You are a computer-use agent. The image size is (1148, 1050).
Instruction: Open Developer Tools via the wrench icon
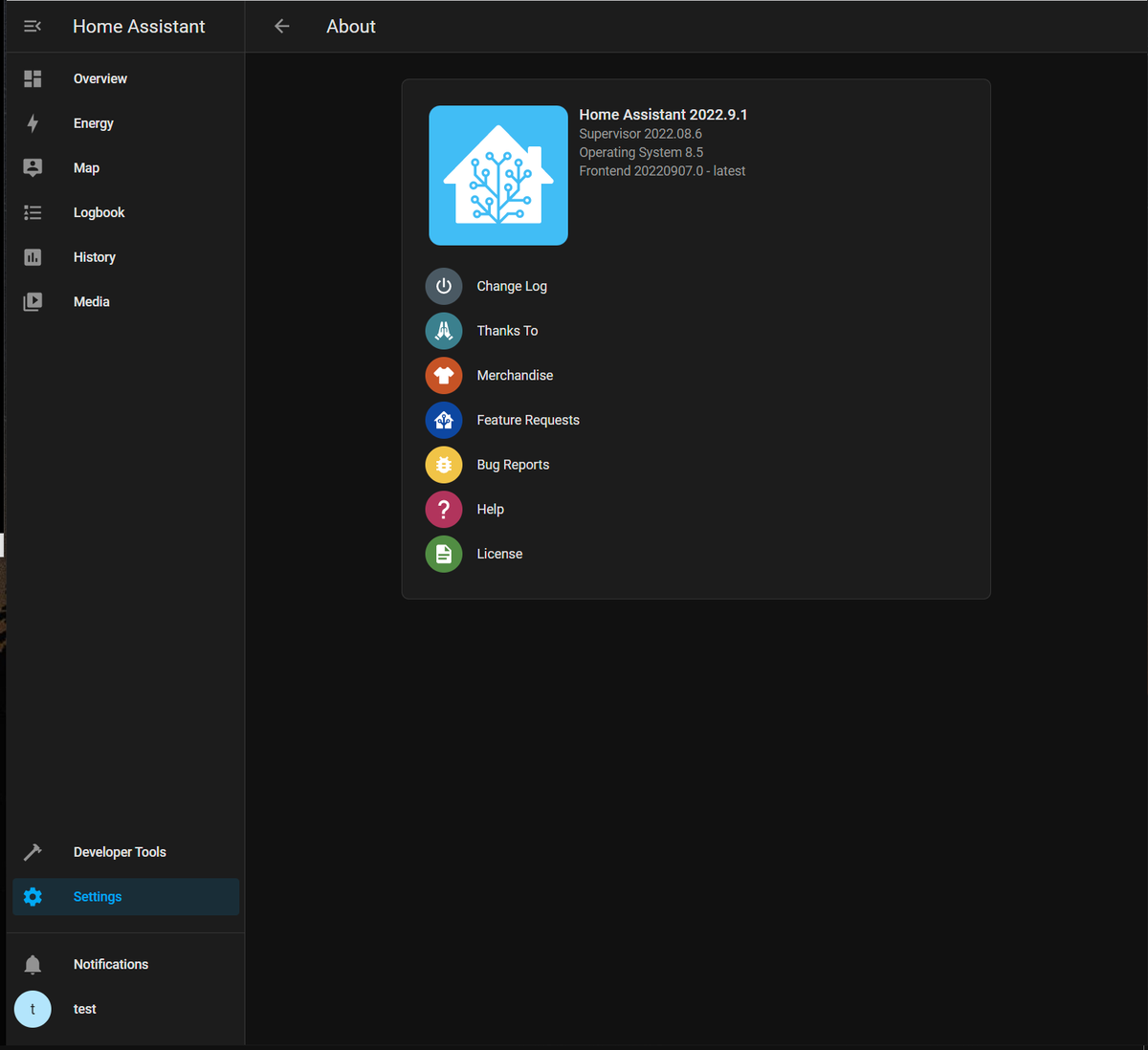coord(33,851)
